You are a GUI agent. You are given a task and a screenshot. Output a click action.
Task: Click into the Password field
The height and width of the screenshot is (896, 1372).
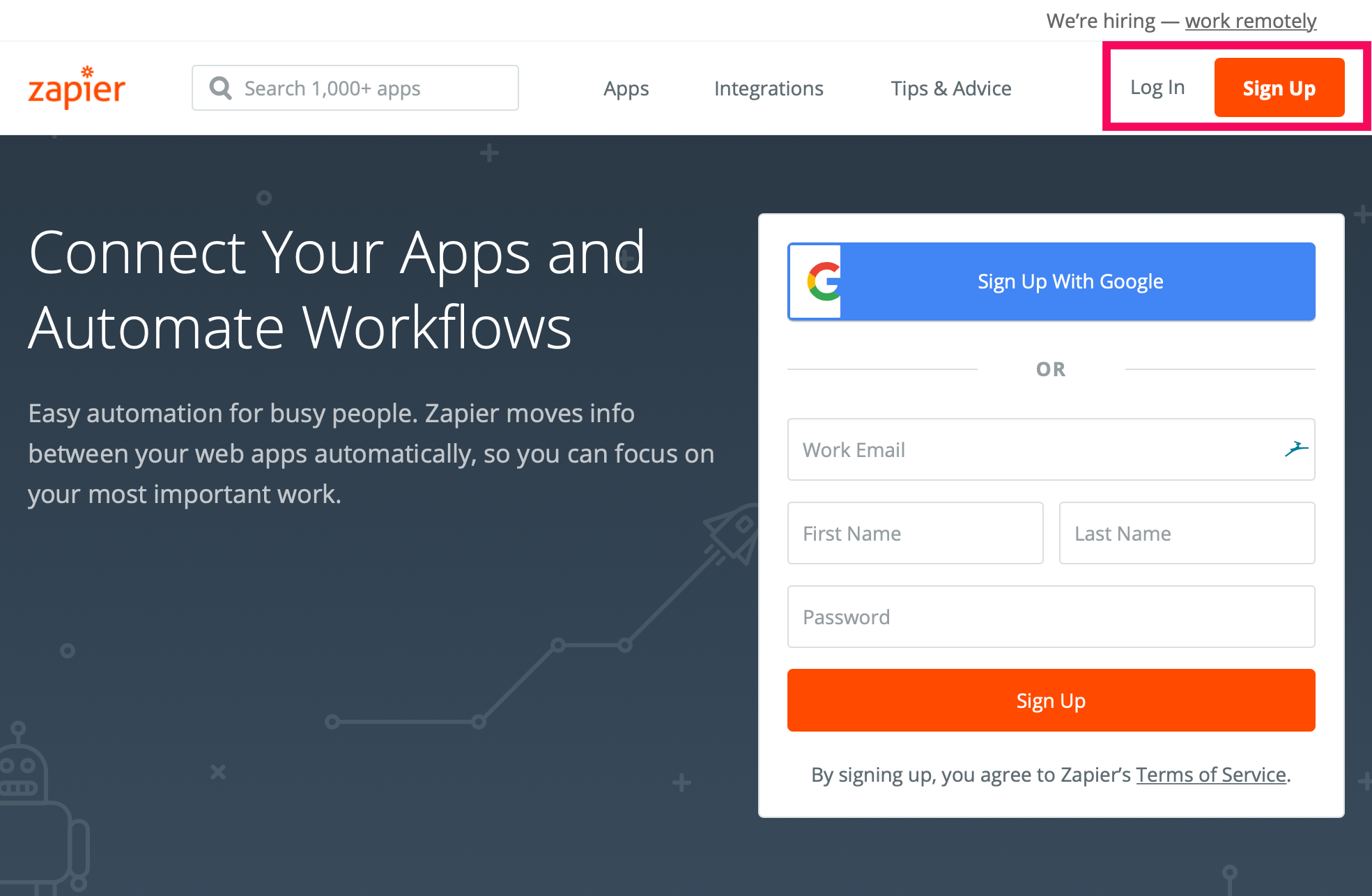[1051, 617]
